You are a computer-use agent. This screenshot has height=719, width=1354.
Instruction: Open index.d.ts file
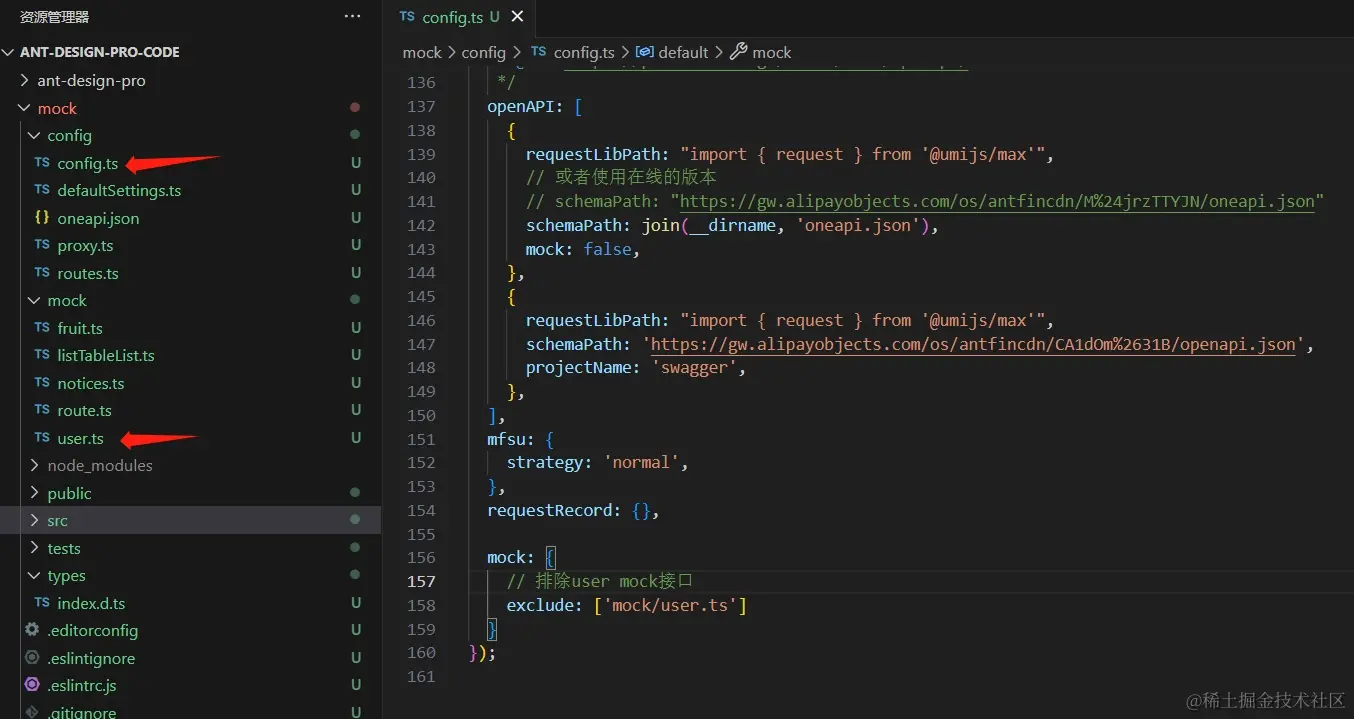pos(91,603)
